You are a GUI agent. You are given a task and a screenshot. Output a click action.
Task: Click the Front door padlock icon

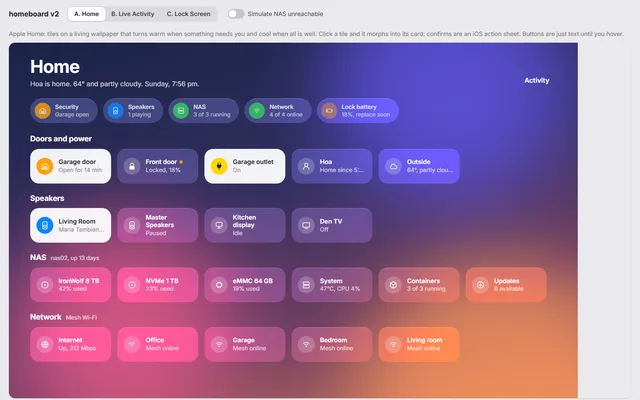pos(132,166)
